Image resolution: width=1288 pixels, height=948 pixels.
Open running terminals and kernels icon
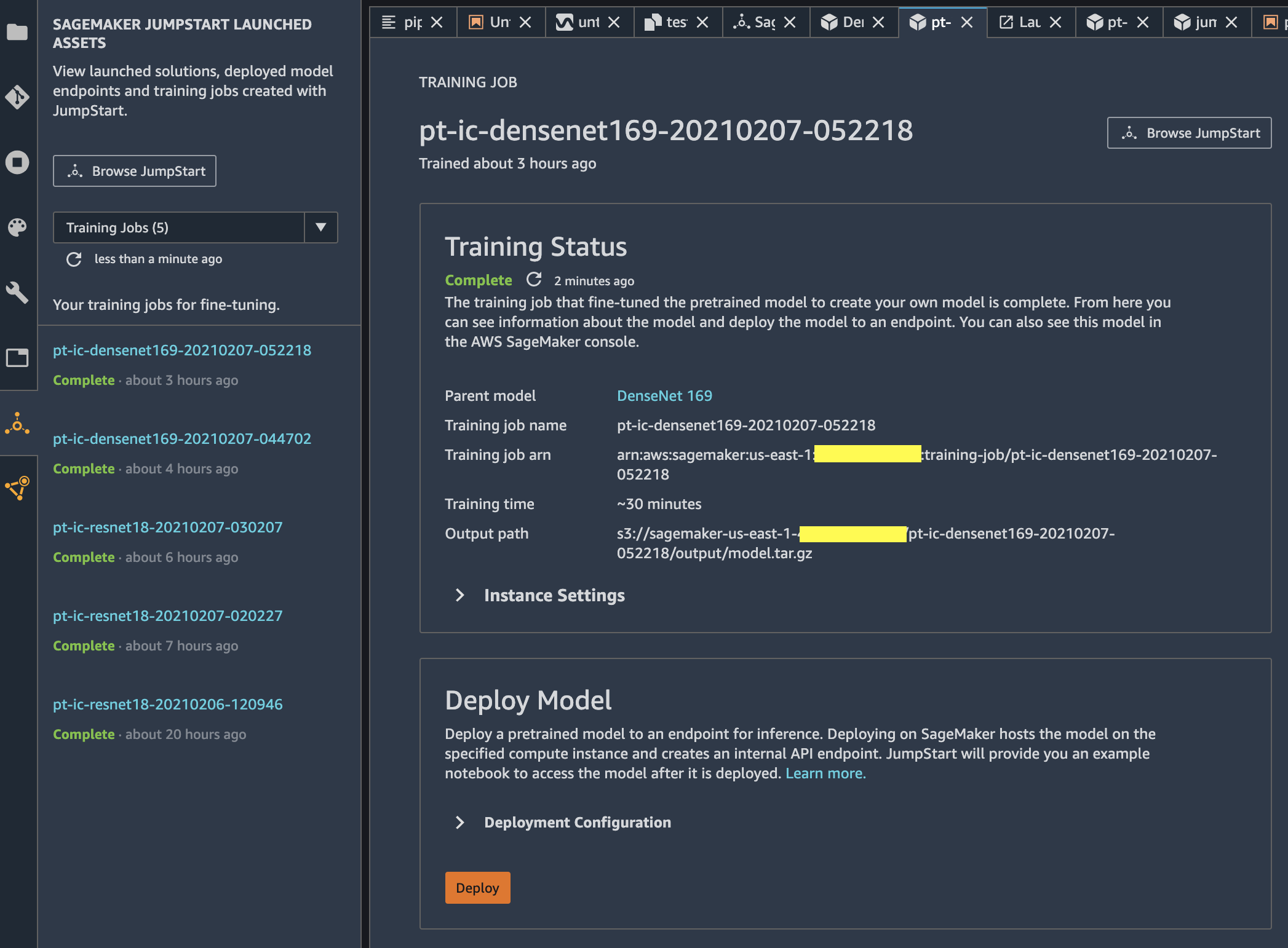coord(17,162)
